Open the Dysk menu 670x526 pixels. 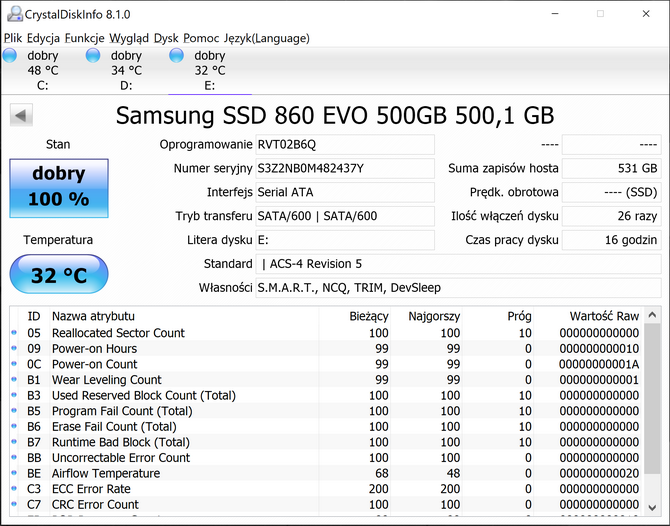[166, 38]
